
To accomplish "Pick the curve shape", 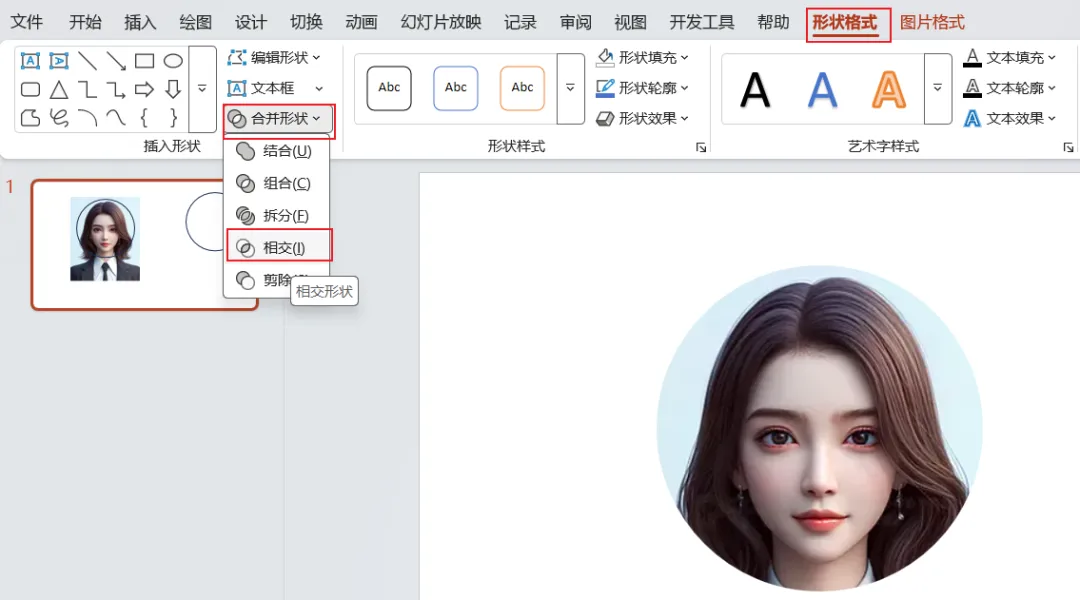I will 116,118.
